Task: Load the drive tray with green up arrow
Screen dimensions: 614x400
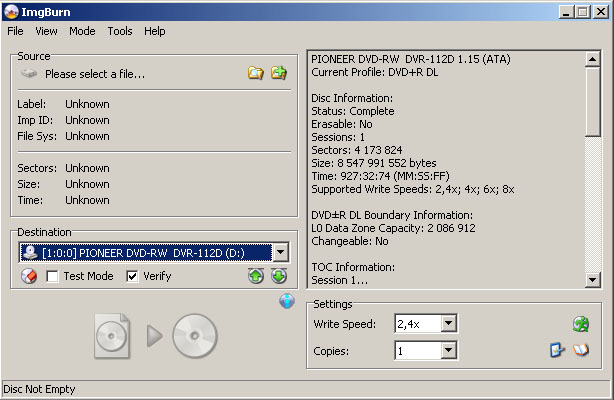Action: pyautogui.click(x=256, y=276)
